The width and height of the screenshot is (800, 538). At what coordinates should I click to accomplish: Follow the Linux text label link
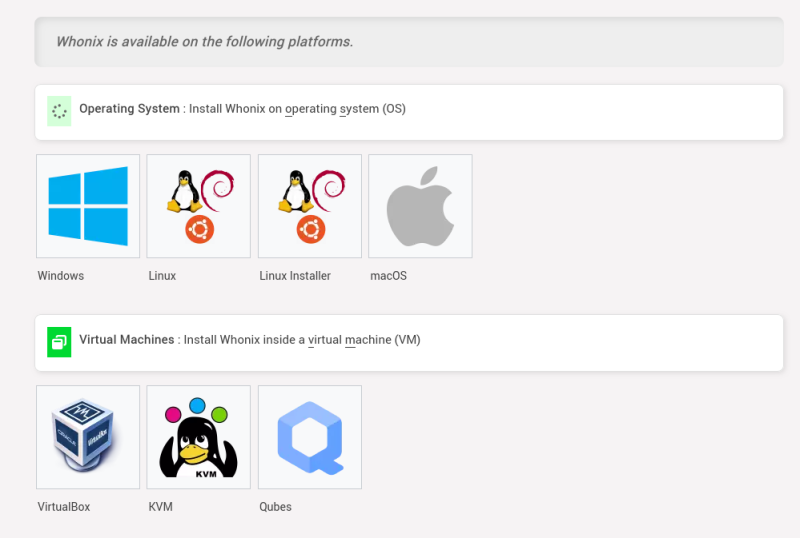pos(162,276)
